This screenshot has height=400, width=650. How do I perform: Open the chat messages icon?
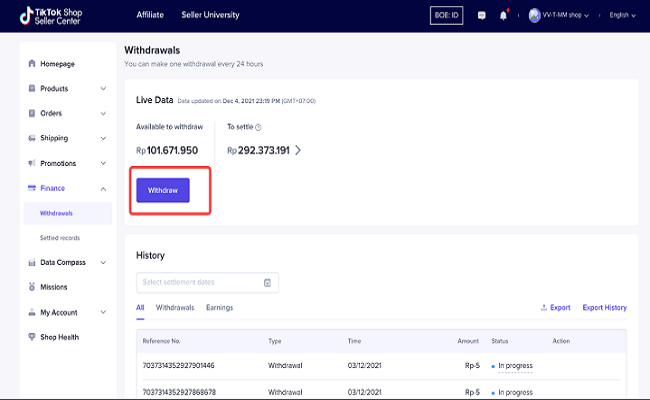(483, 16)
